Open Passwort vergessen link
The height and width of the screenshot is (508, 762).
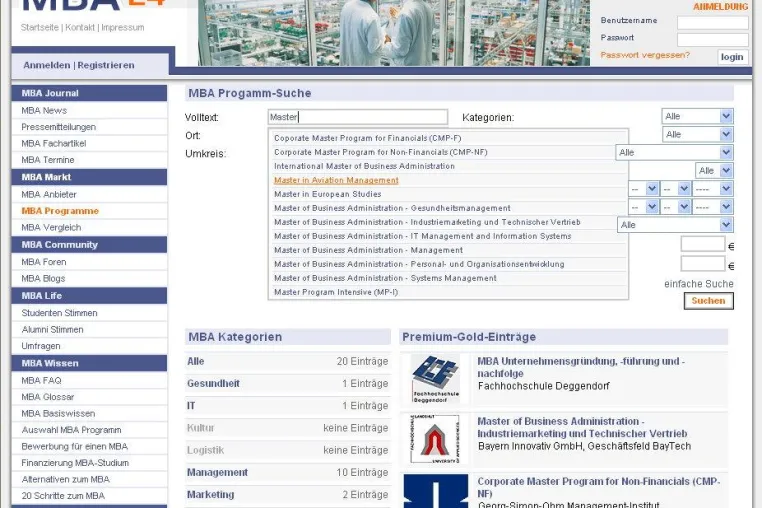point(645,55)
